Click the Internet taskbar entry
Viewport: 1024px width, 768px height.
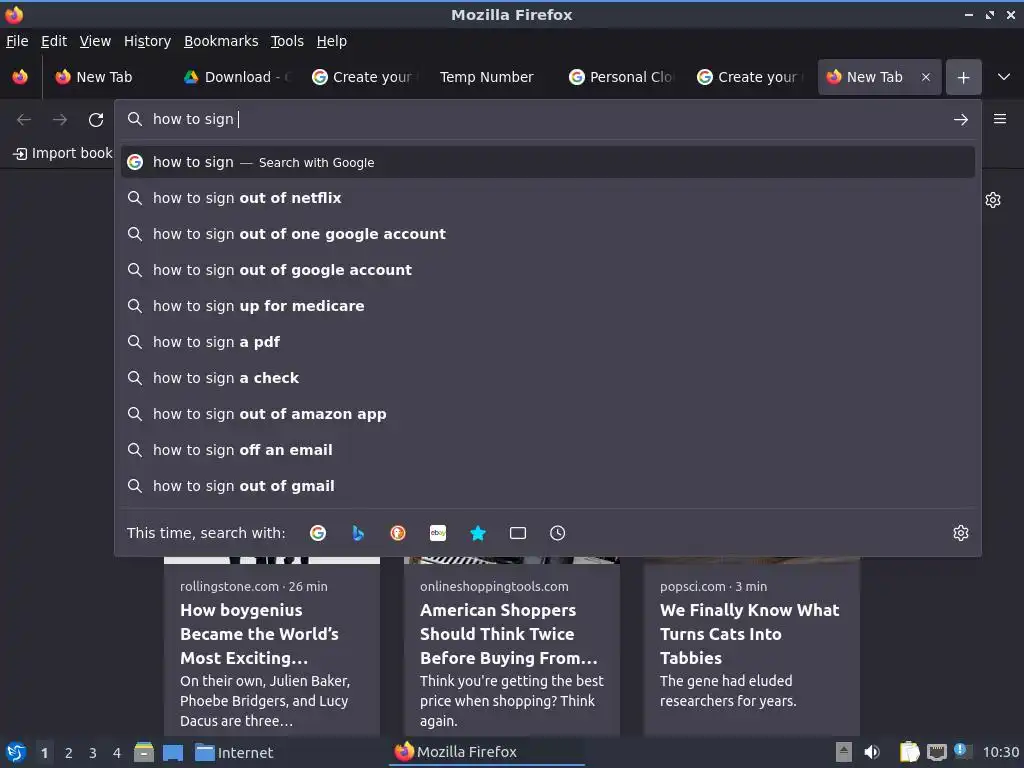(234, 752)
